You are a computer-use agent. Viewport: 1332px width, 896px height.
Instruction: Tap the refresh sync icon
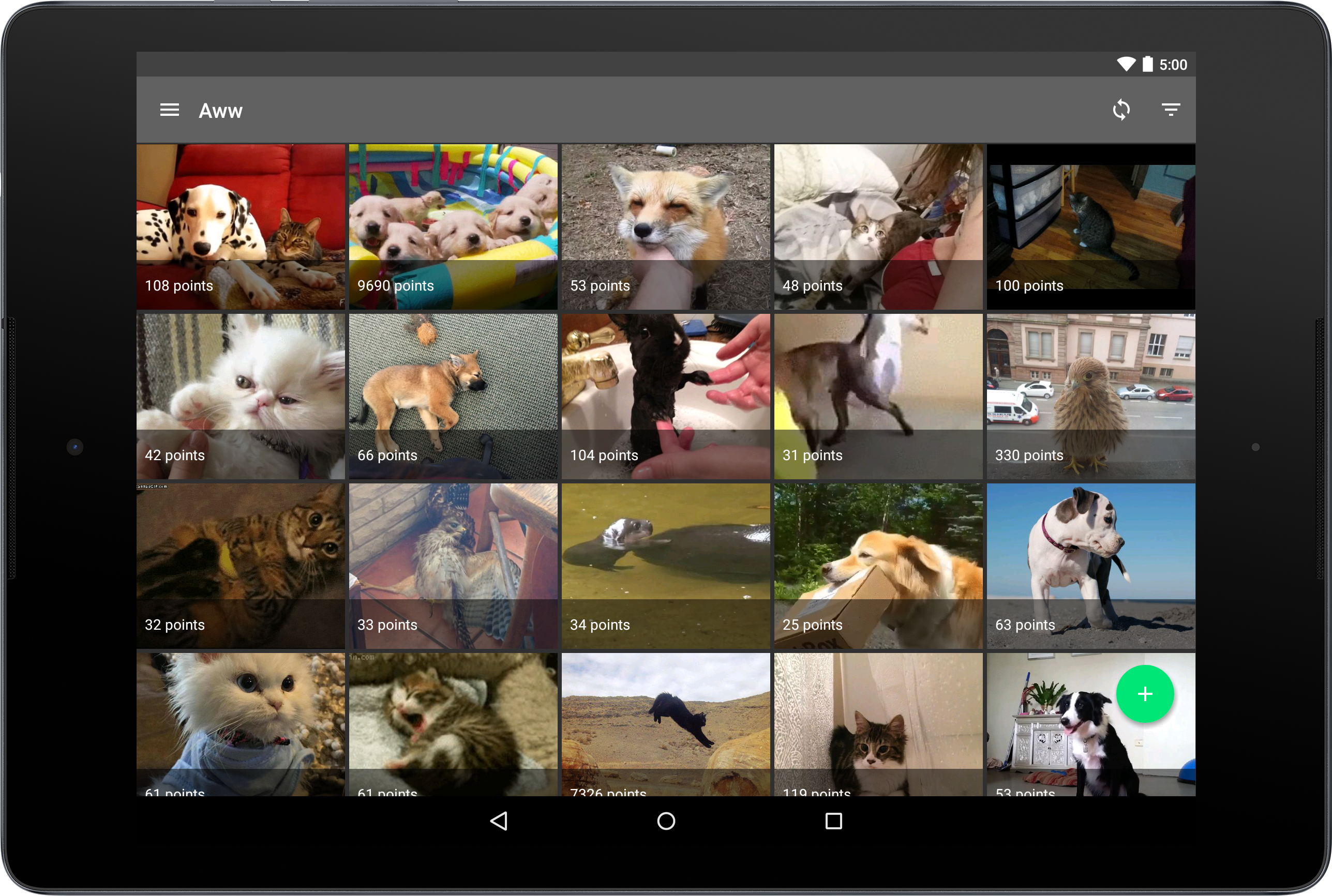(x=1121, y=110)
